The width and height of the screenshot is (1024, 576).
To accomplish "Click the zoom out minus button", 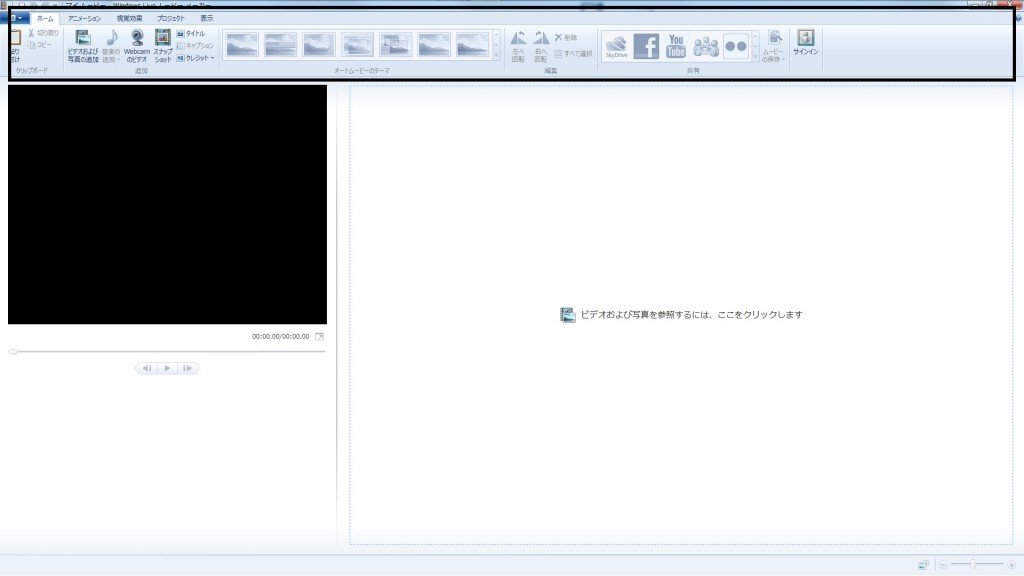I will (943, 565).
